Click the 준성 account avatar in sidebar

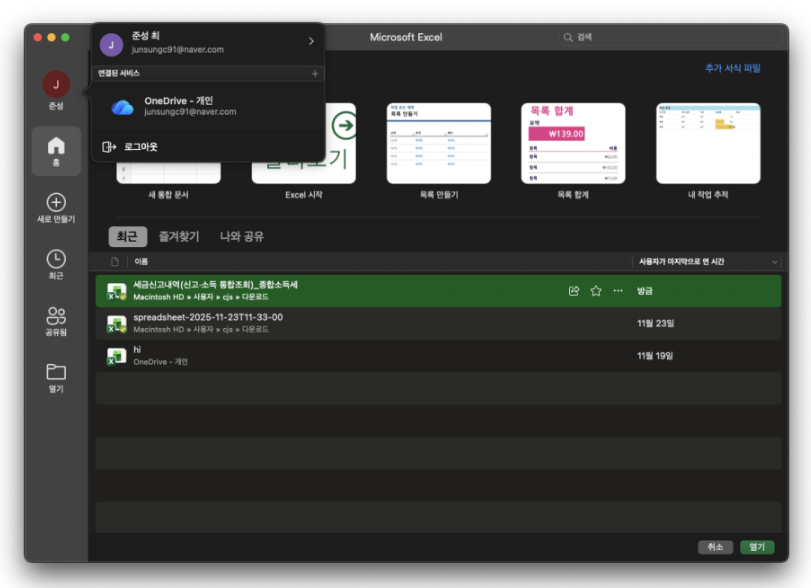[x=56, y=84]
